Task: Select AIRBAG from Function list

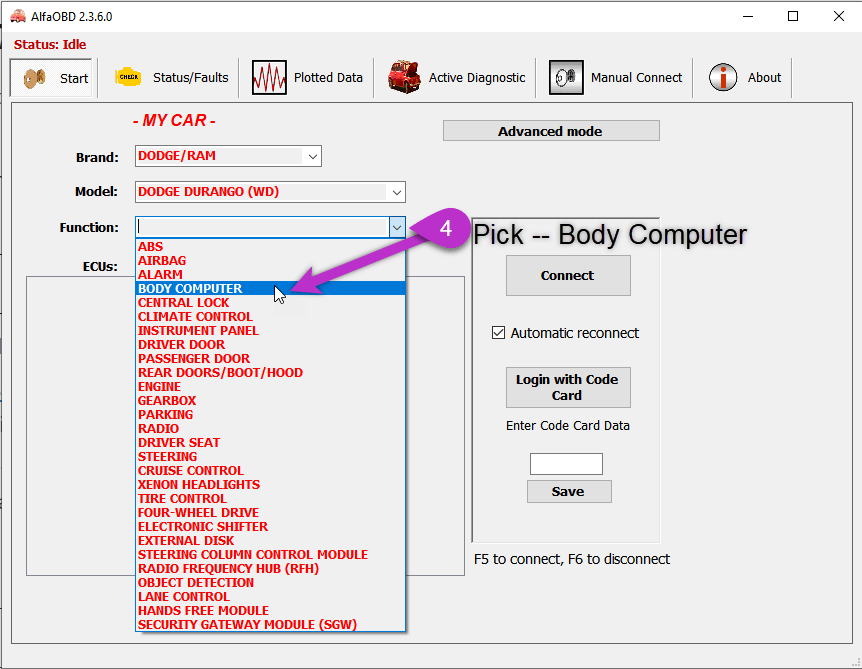Action: point(270,261)
